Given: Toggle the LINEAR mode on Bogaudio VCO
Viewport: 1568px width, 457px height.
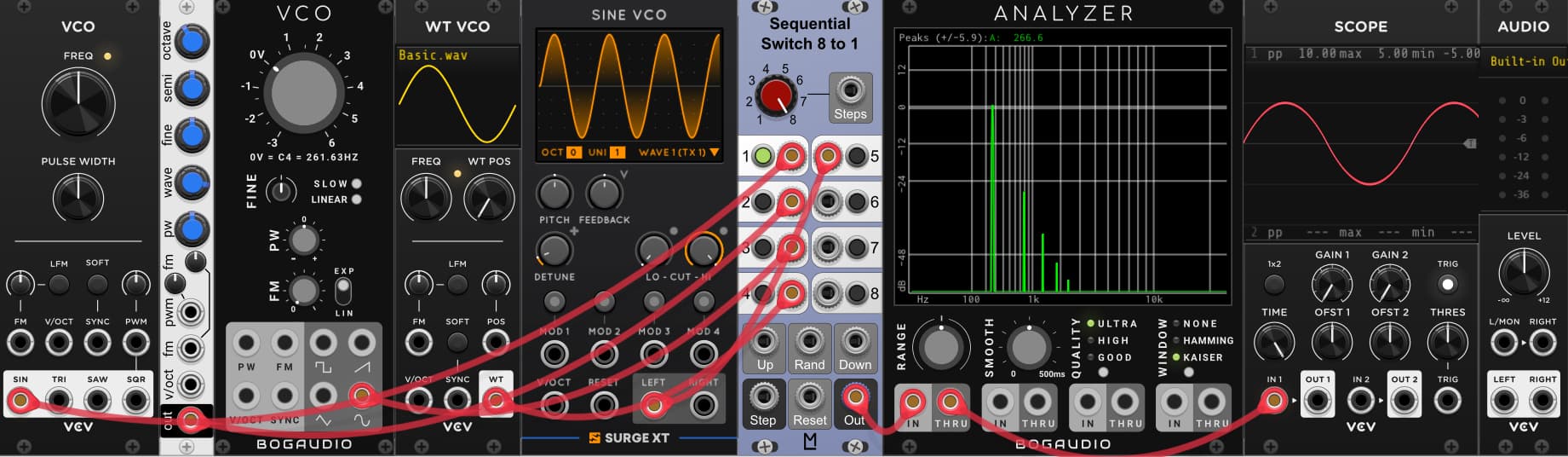Looking at the screenshot, I should point(356,200).
